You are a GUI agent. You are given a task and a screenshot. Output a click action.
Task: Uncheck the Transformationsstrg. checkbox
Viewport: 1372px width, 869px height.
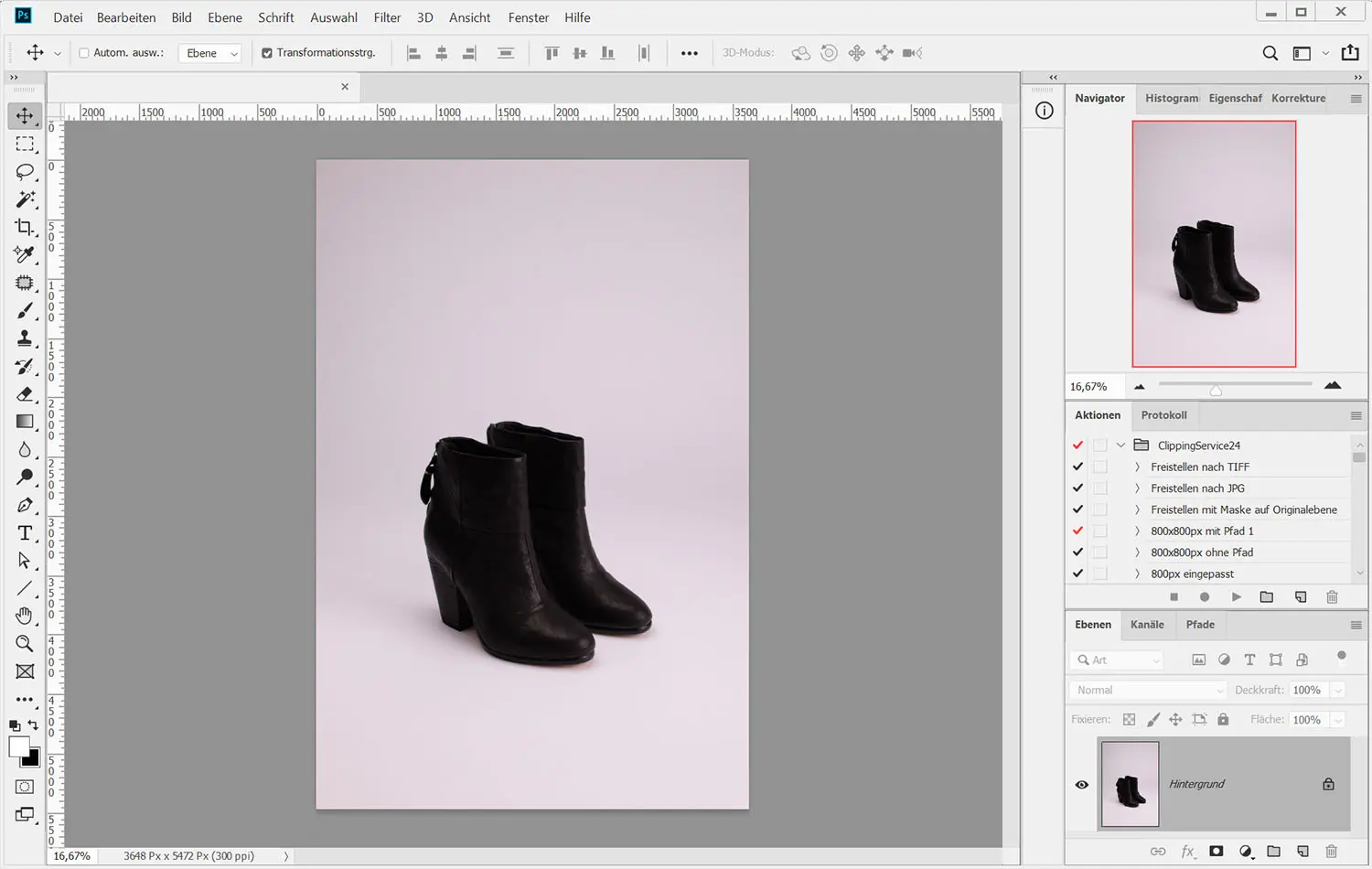[x=267, y=53]
